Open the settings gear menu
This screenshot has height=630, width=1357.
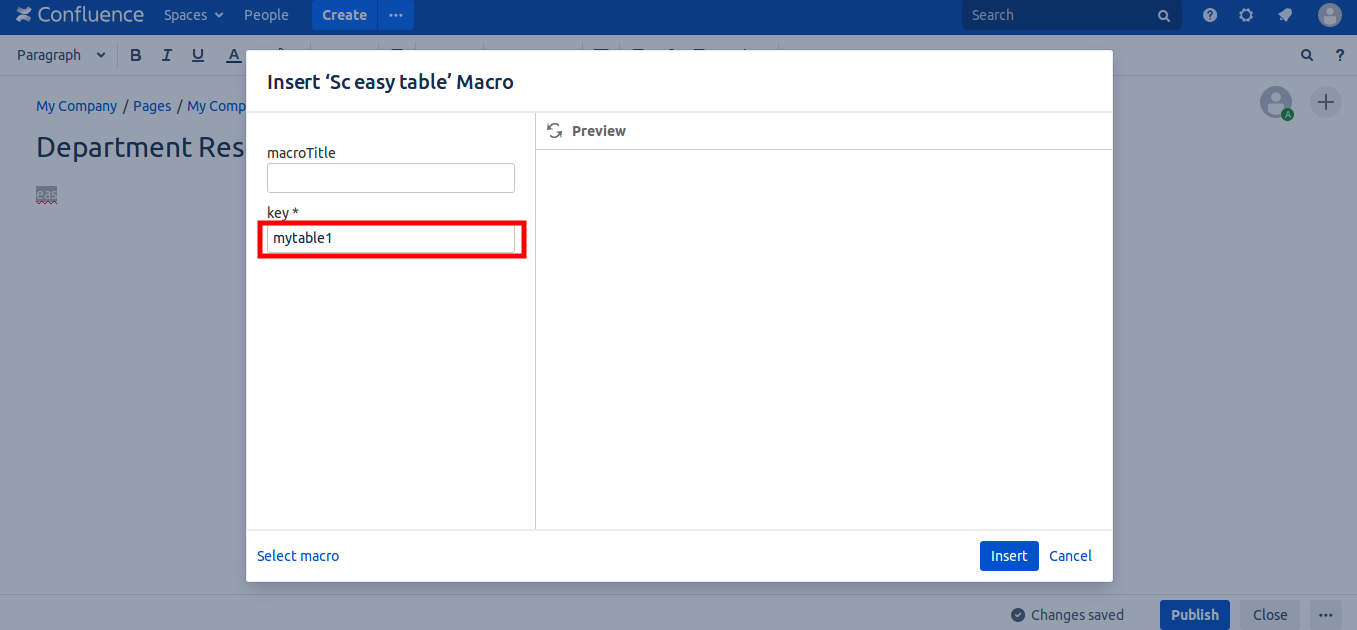pyautogui.click(x=1246, y=15)
